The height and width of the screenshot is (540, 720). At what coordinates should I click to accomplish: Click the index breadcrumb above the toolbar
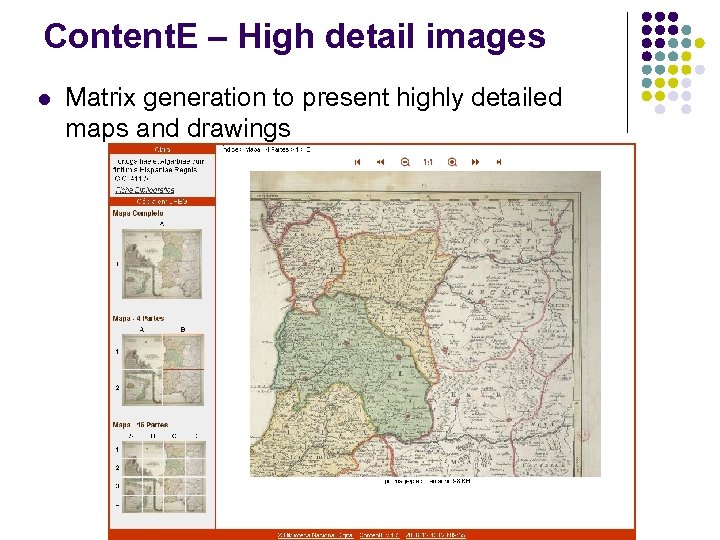click(x=266, y=149)
